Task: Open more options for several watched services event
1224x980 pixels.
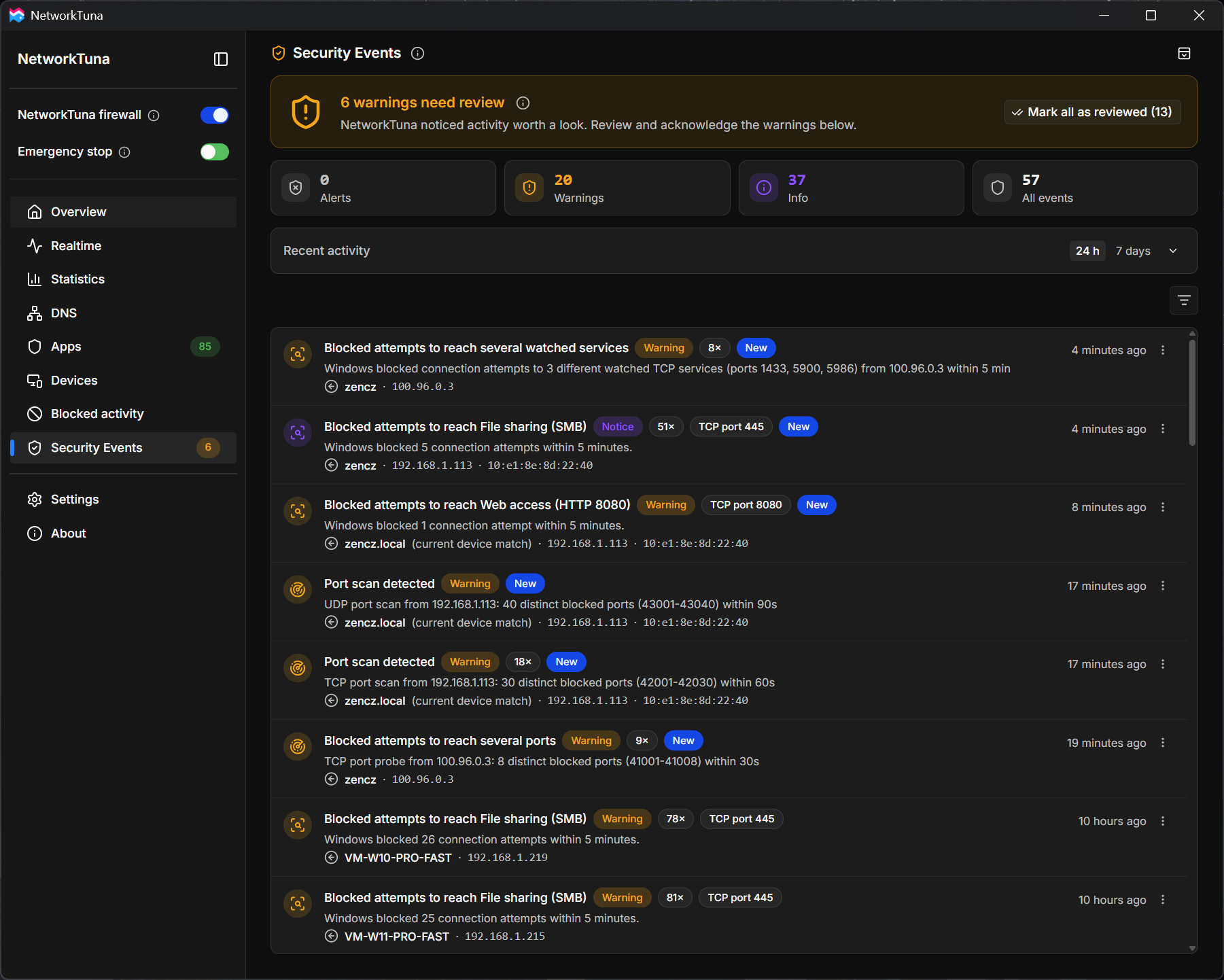Action: click(x=1163, y=350)
